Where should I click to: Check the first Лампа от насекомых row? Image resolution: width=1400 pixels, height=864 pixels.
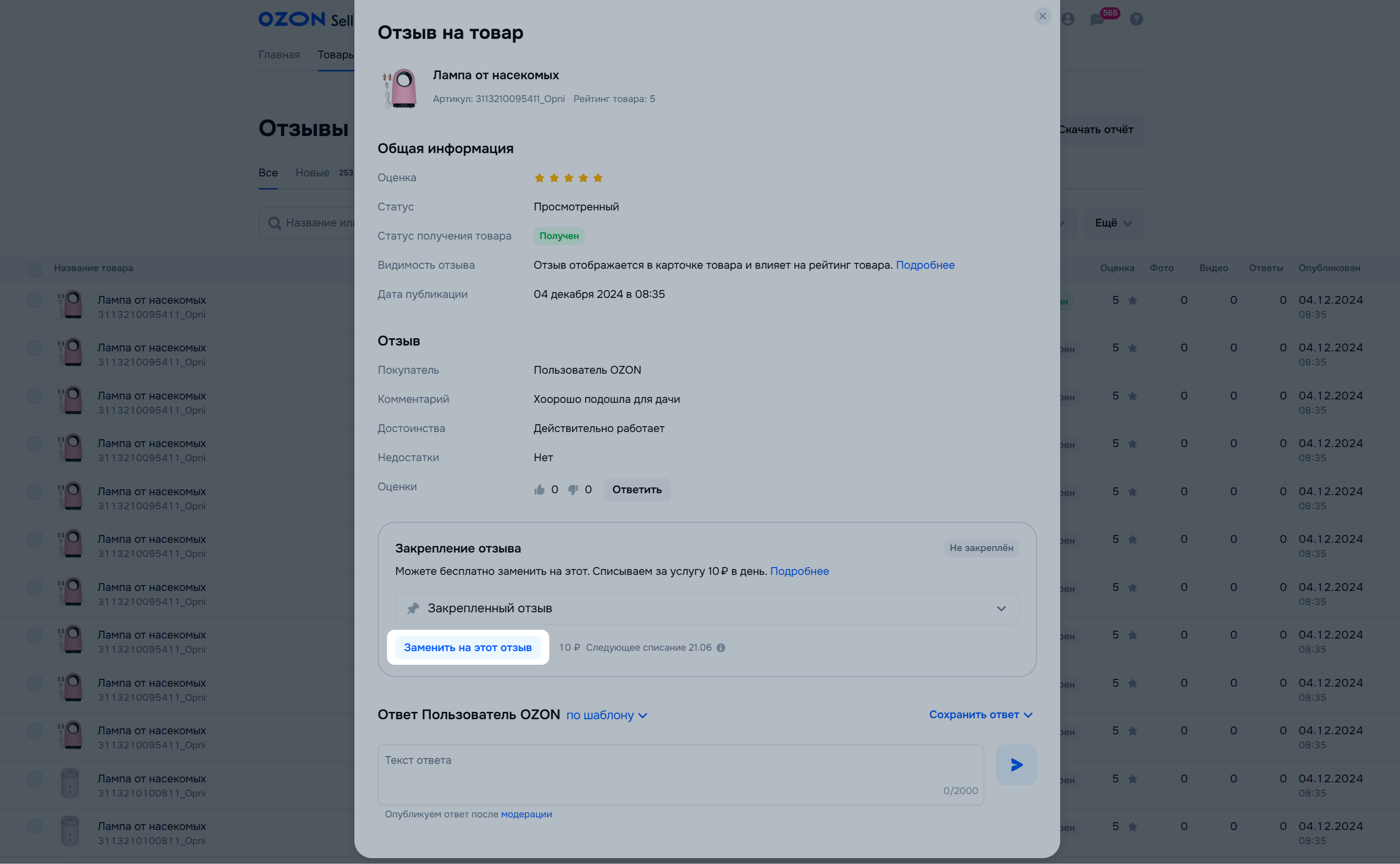coord(35,301)
